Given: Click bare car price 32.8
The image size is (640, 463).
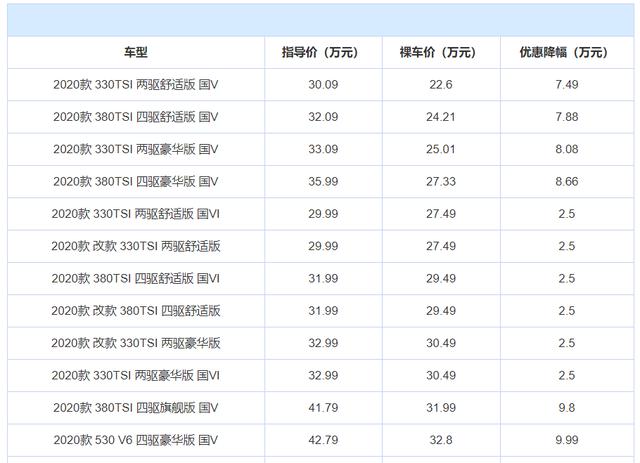Looking at the screenshot, I should 441,439.
